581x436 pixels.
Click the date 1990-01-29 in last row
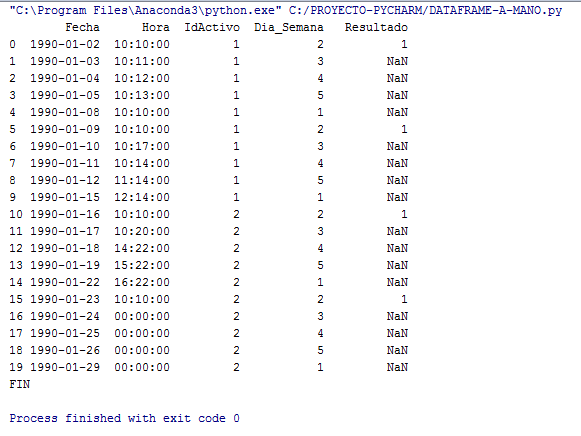click(x=65, y=367)
